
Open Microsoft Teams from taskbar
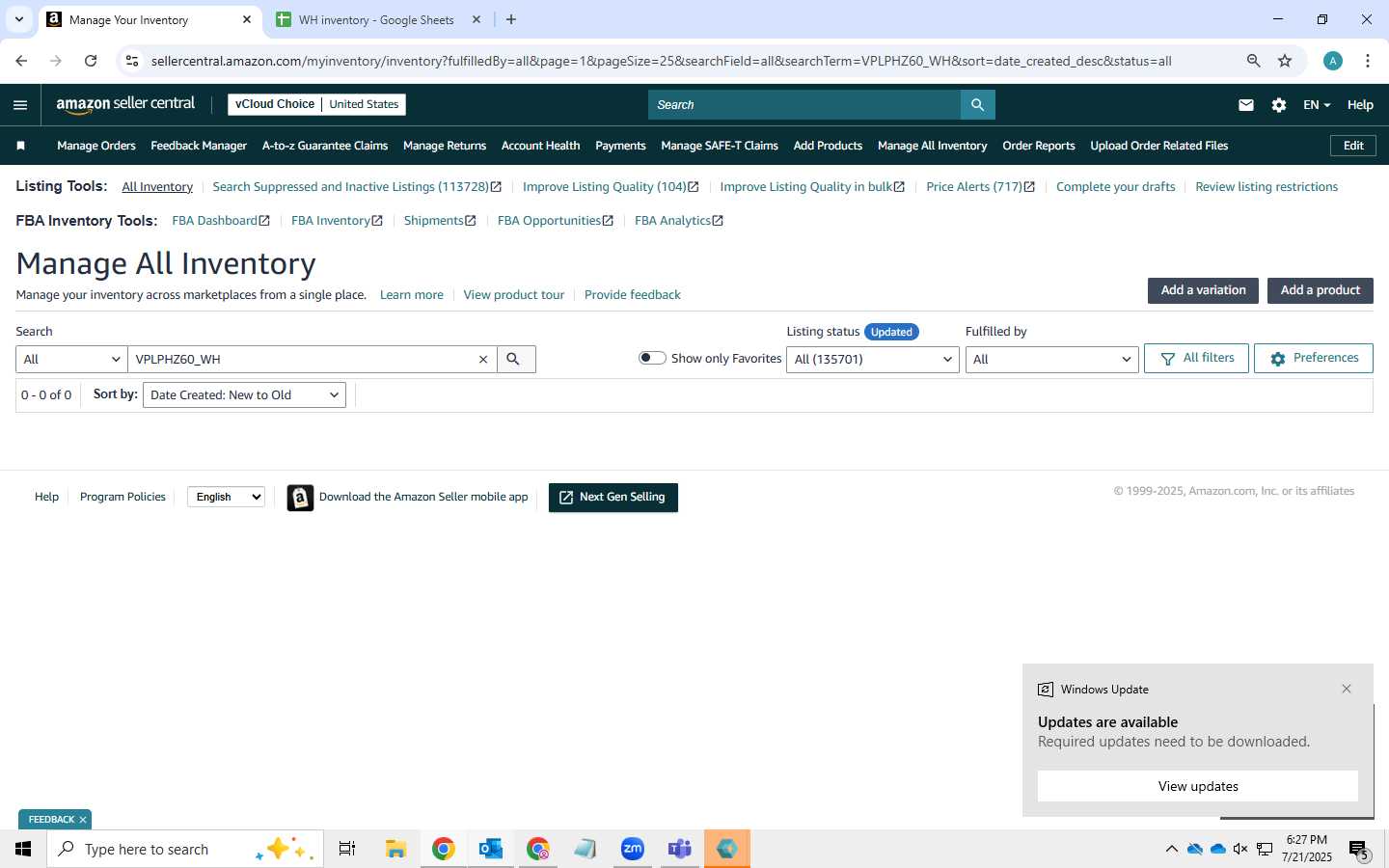click(x=680, y=849)
